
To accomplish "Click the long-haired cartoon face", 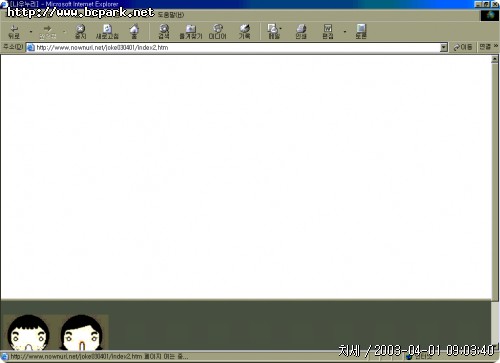I will click(82, 333).
